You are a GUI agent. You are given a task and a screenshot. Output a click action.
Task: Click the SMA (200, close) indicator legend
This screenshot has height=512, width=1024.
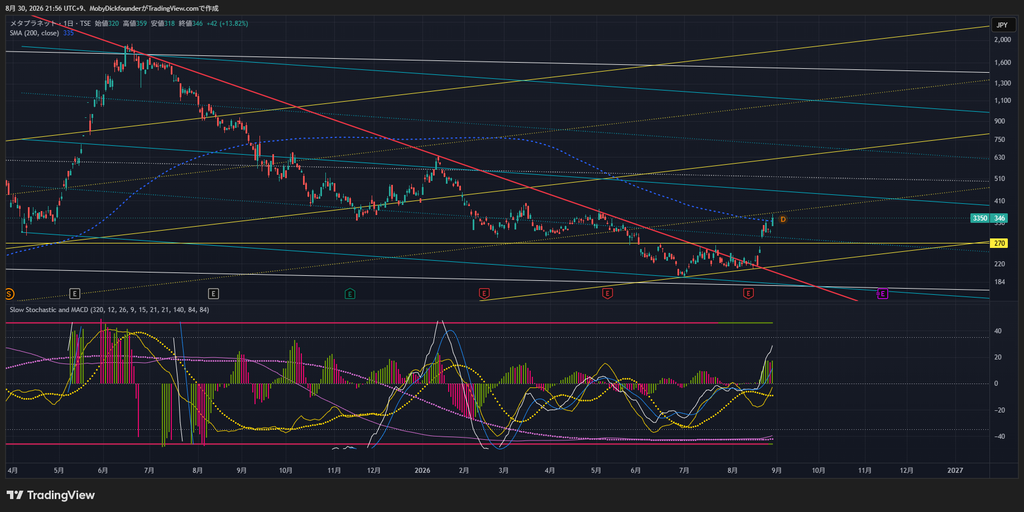click(x=35, y=33)
